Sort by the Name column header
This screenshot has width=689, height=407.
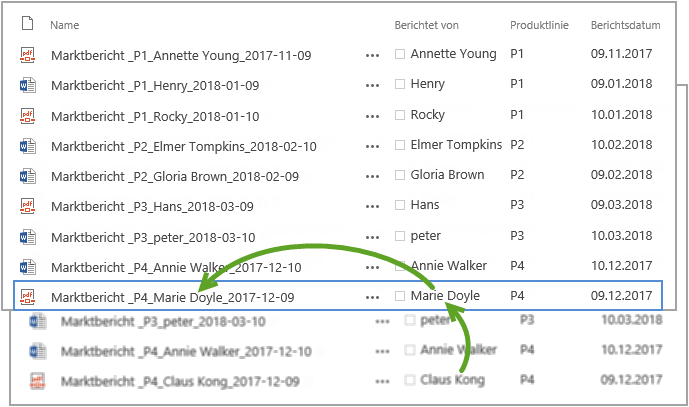pos(65,25)
